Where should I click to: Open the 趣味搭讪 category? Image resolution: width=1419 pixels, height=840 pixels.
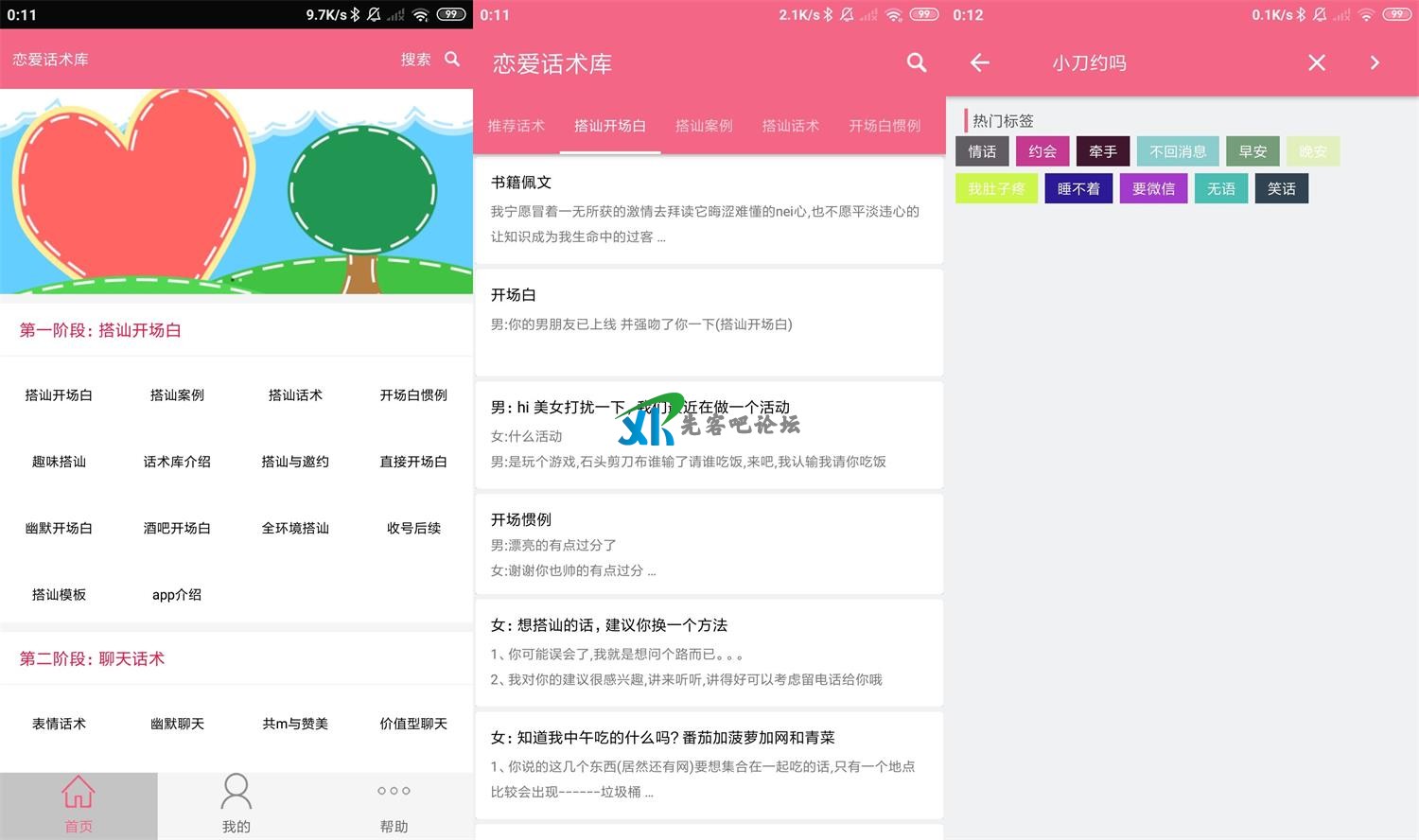59,462
